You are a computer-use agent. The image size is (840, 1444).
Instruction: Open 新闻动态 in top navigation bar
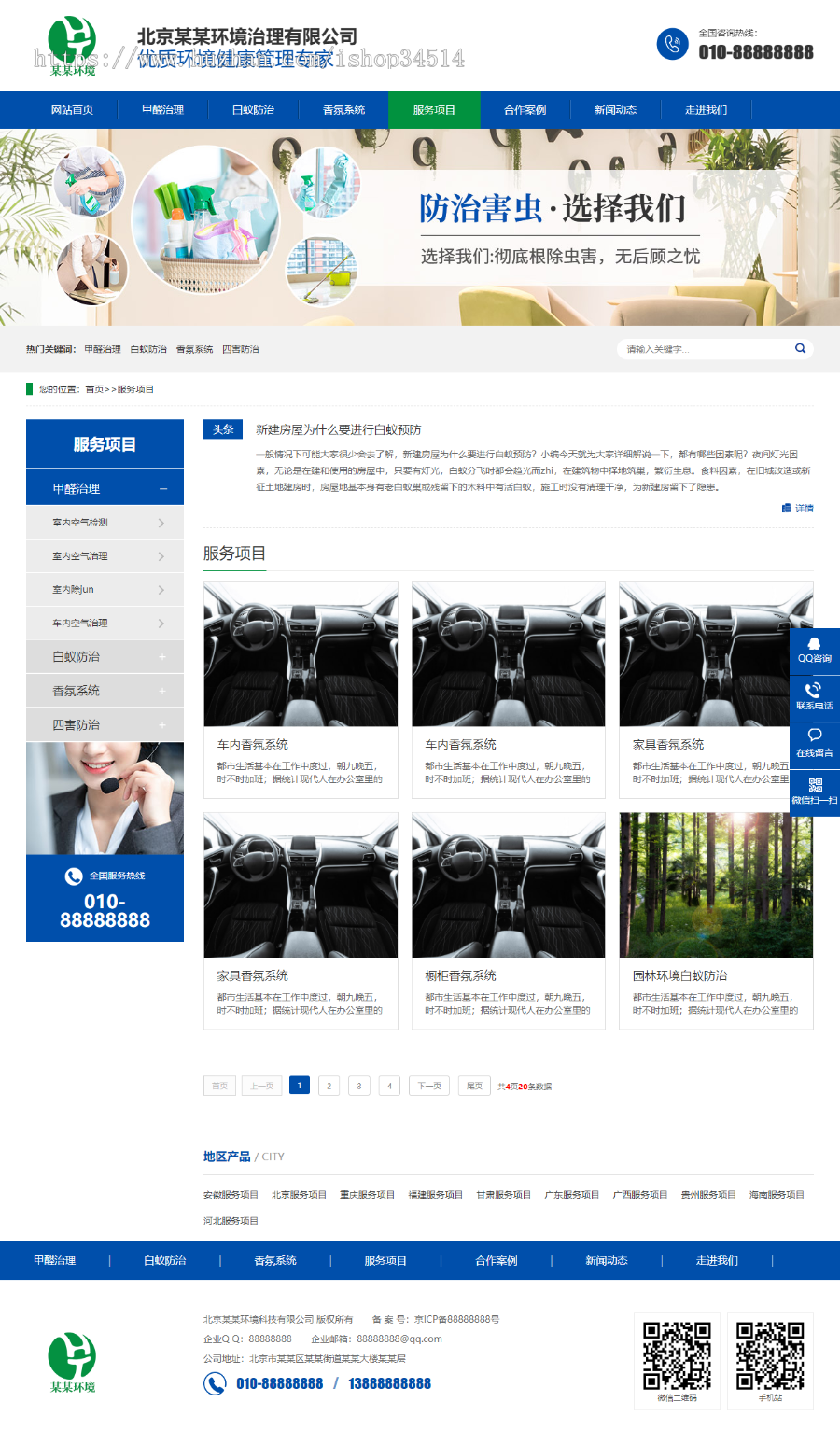click(615, 109)
